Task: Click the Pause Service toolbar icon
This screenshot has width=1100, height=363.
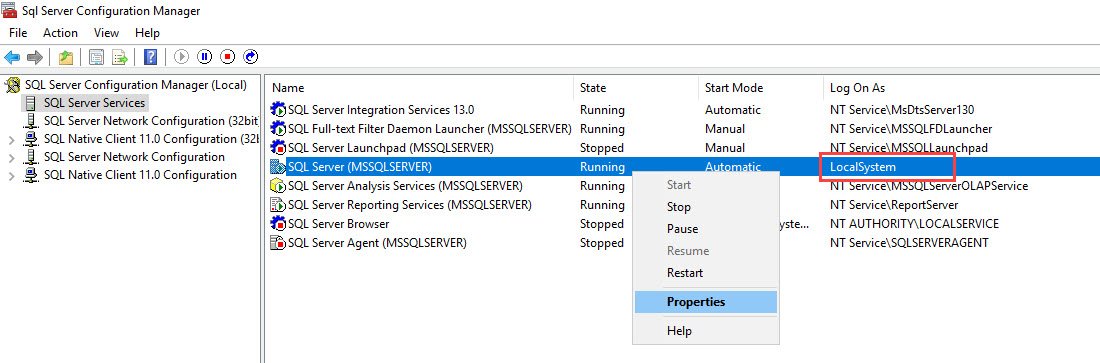Action: (204, 57)
